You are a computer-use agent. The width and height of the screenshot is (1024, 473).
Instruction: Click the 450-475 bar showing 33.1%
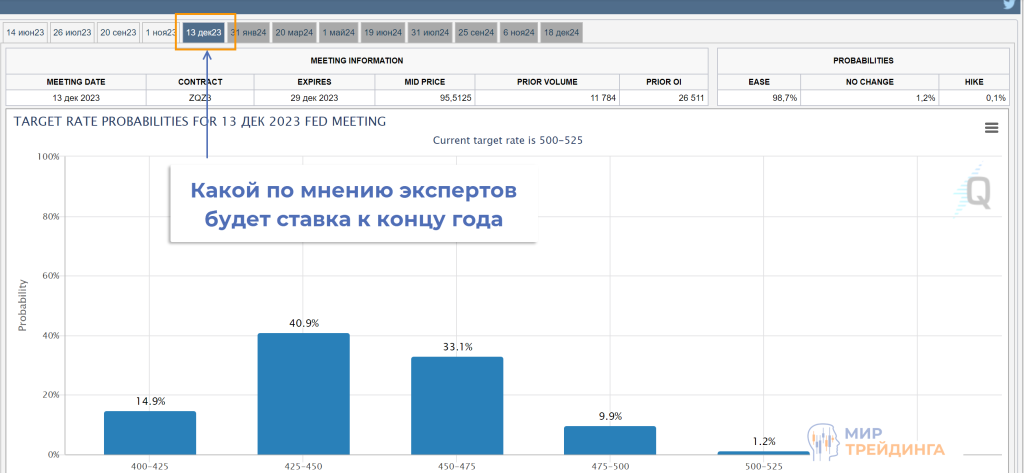click(x=457, y=405)
